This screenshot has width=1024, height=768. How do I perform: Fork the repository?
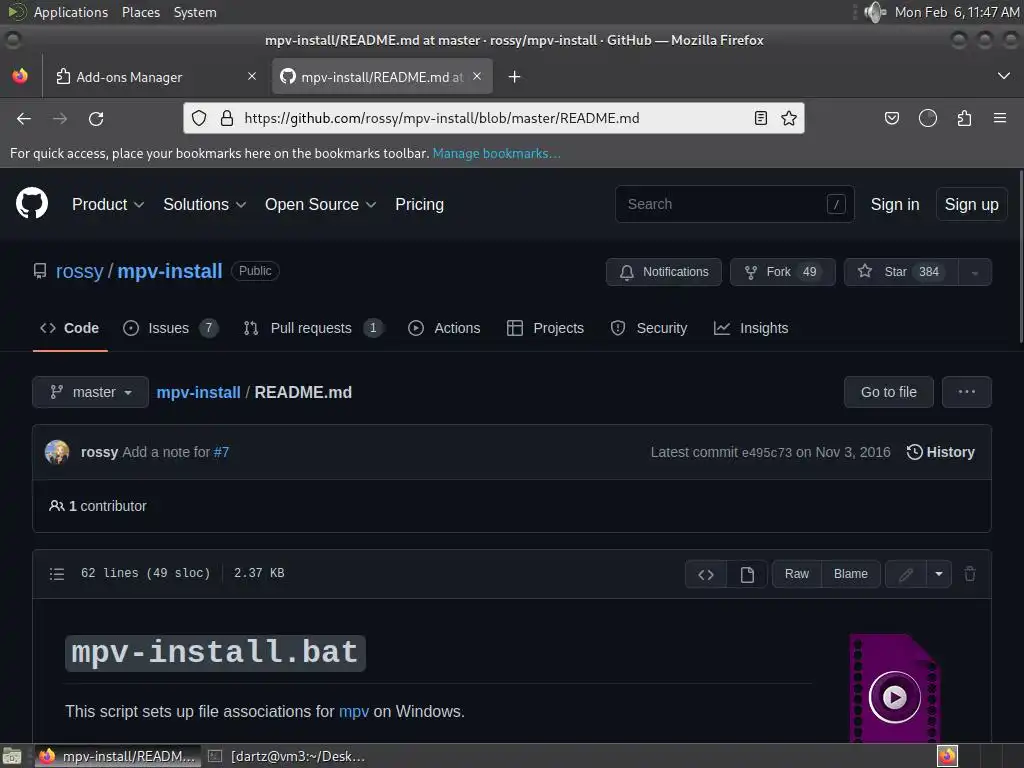[782, 272]
